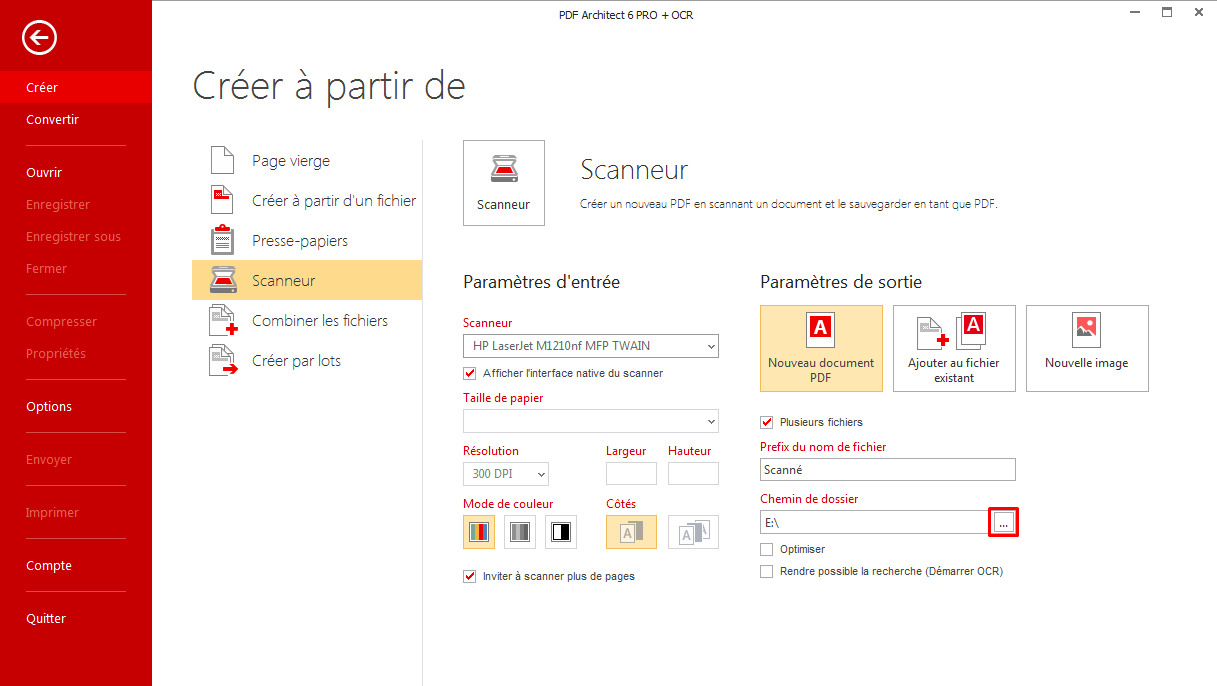Click the Prefix du nom de fichier field

click(888, 469)
